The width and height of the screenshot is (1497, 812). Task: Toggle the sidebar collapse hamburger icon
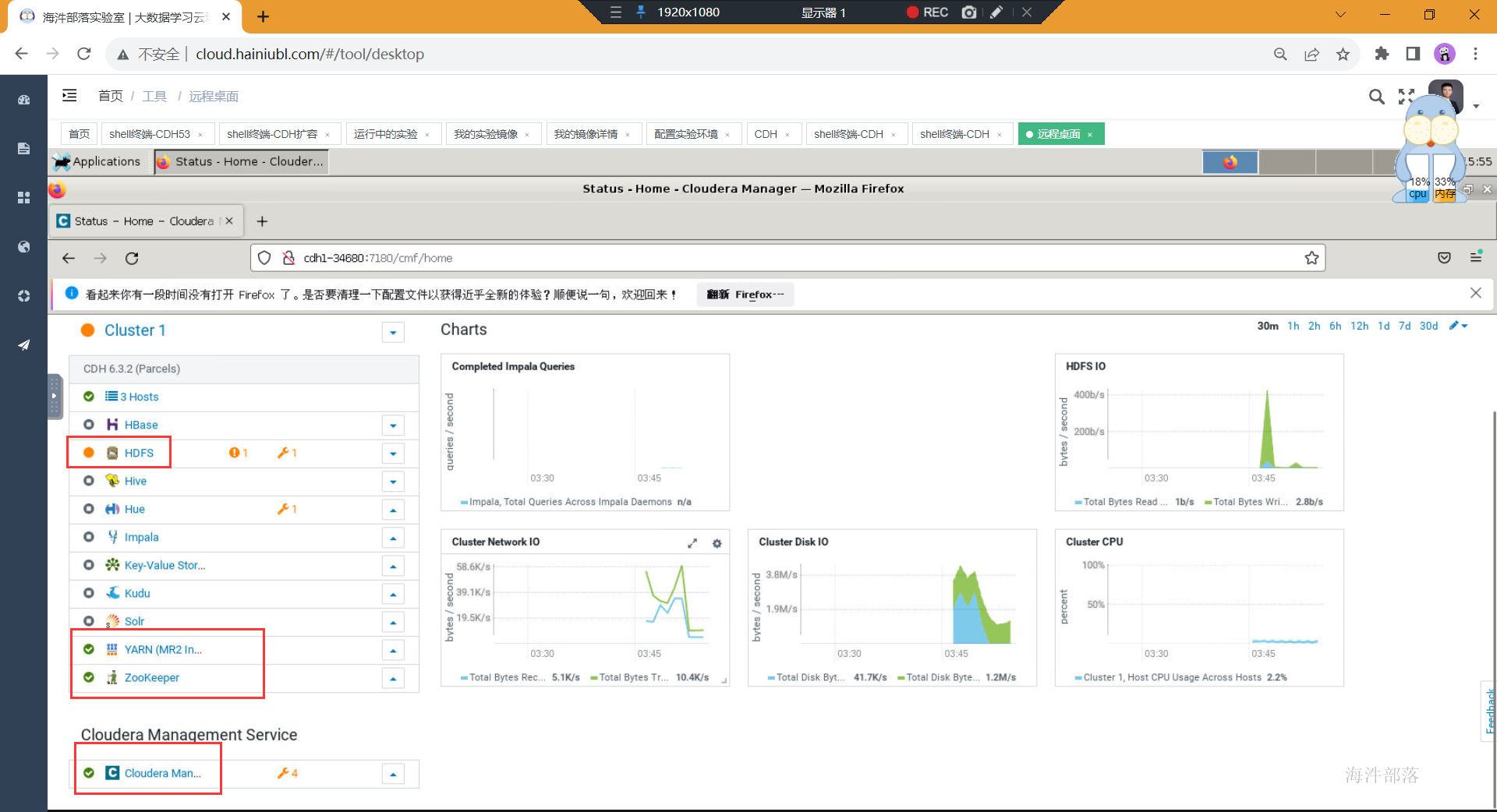point(69,95)
